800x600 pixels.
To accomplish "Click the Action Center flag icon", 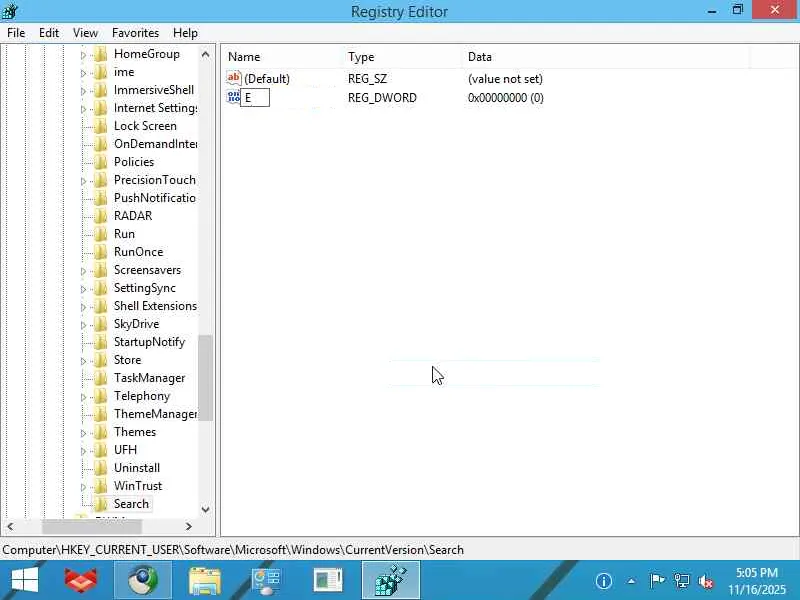I will [657, 581].
